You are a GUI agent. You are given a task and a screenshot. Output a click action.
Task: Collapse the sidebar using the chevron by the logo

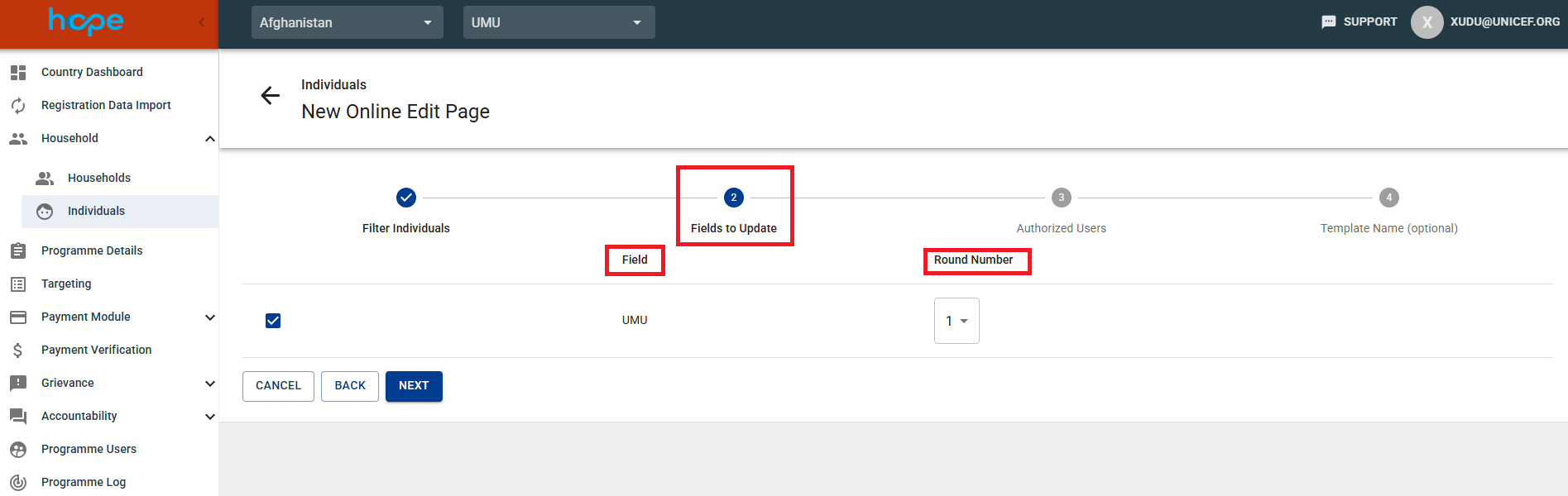point(201,22)
